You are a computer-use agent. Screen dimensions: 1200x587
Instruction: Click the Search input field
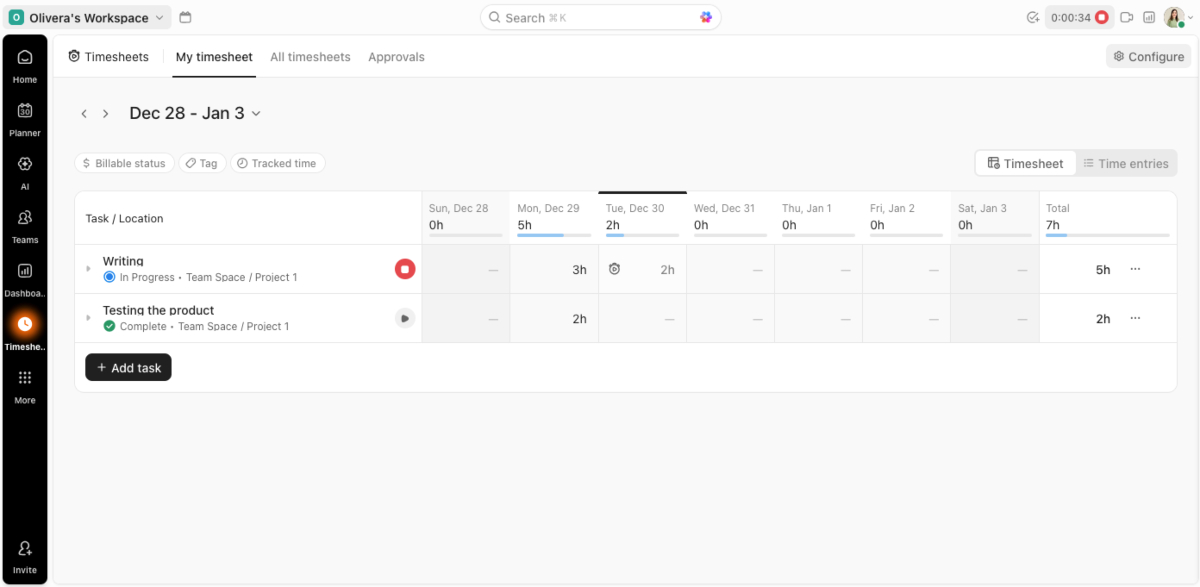pyautogui.click(x=600, y=17)
